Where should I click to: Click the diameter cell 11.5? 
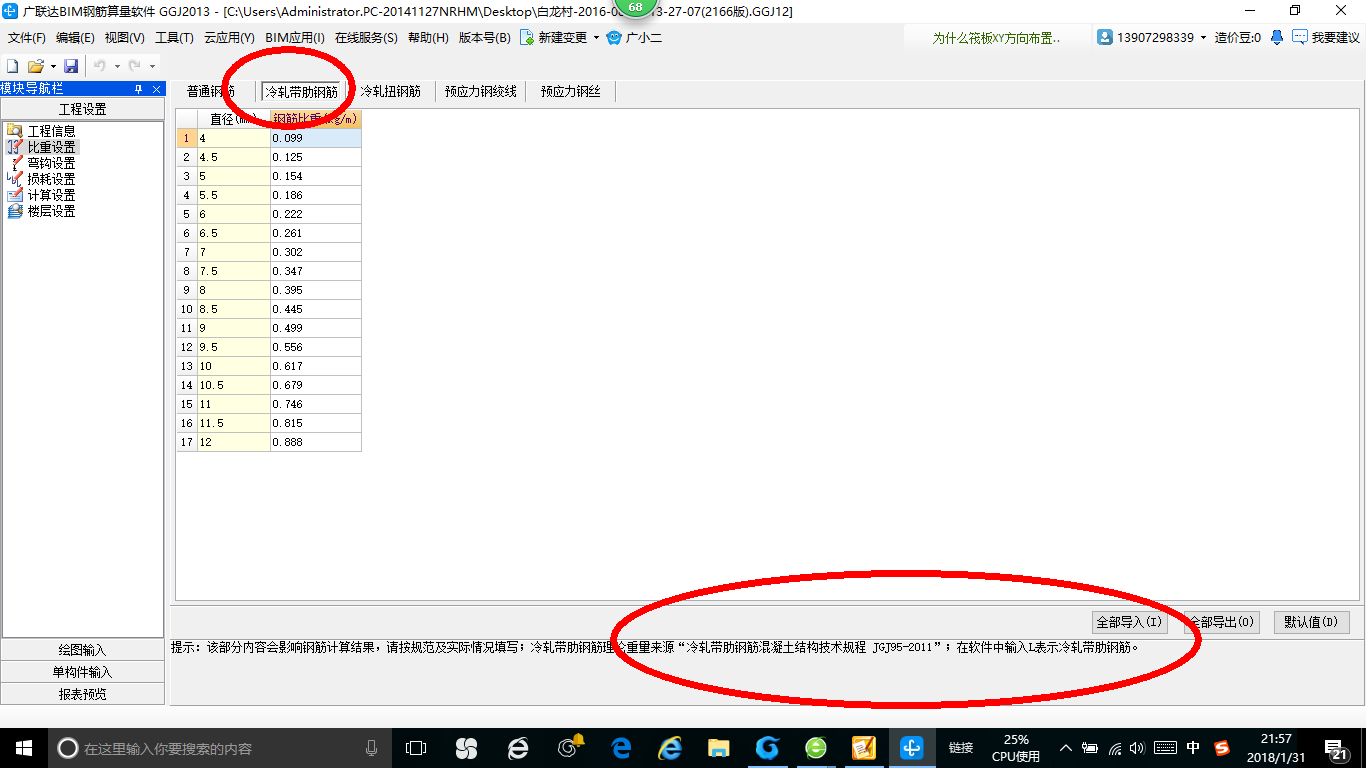tap(234, 423)
